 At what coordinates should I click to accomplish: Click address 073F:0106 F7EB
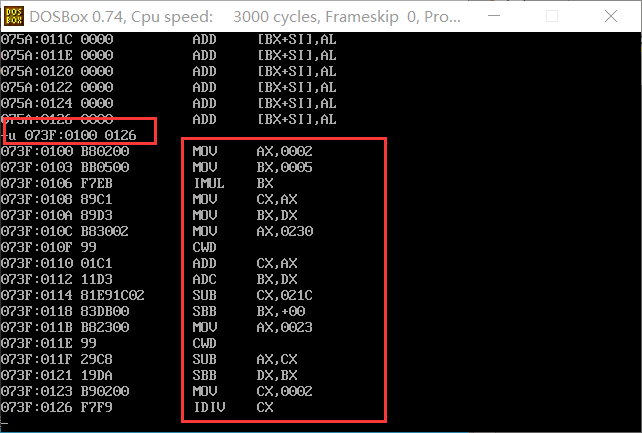[57, 183]
